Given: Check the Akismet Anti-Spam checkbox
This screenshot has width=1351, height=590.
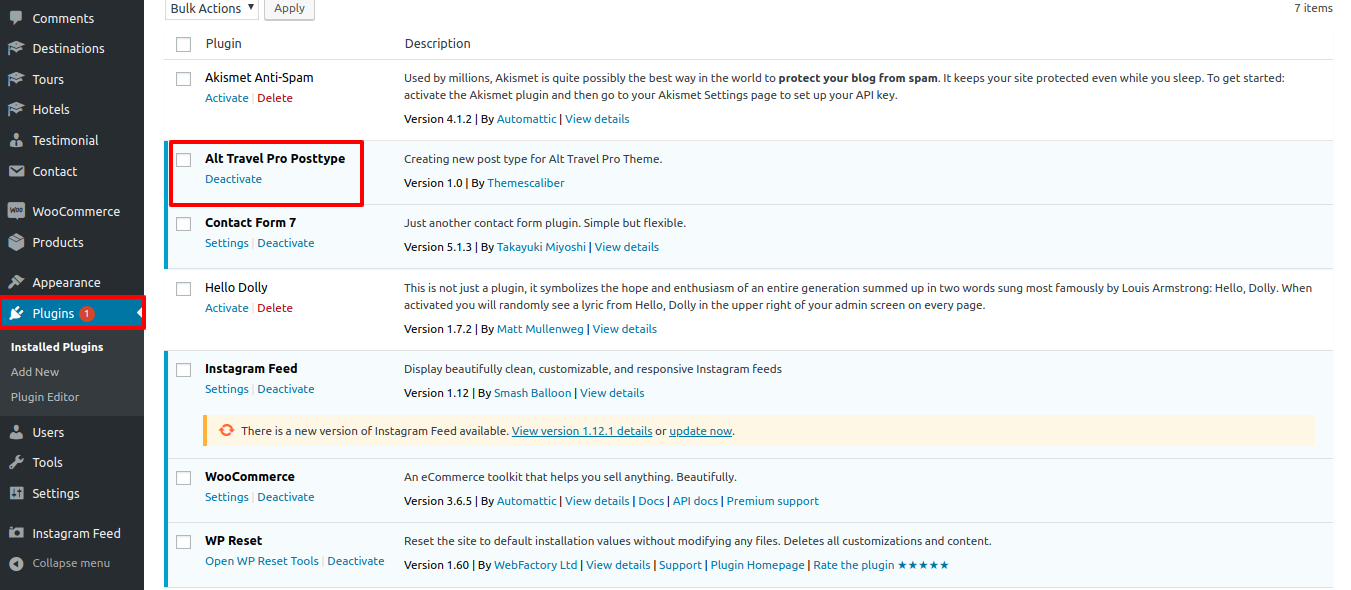Looking at the screenshot, I should click(x=183, y=78).
